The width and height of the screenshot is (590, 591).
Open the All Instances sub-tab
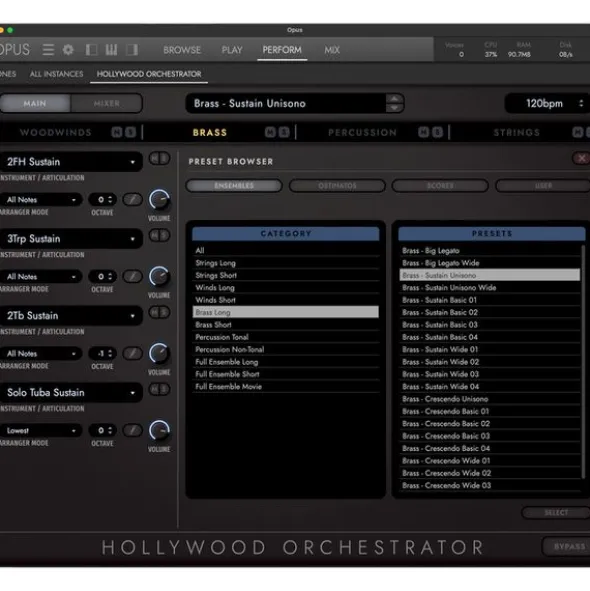(x=57, y=74)
